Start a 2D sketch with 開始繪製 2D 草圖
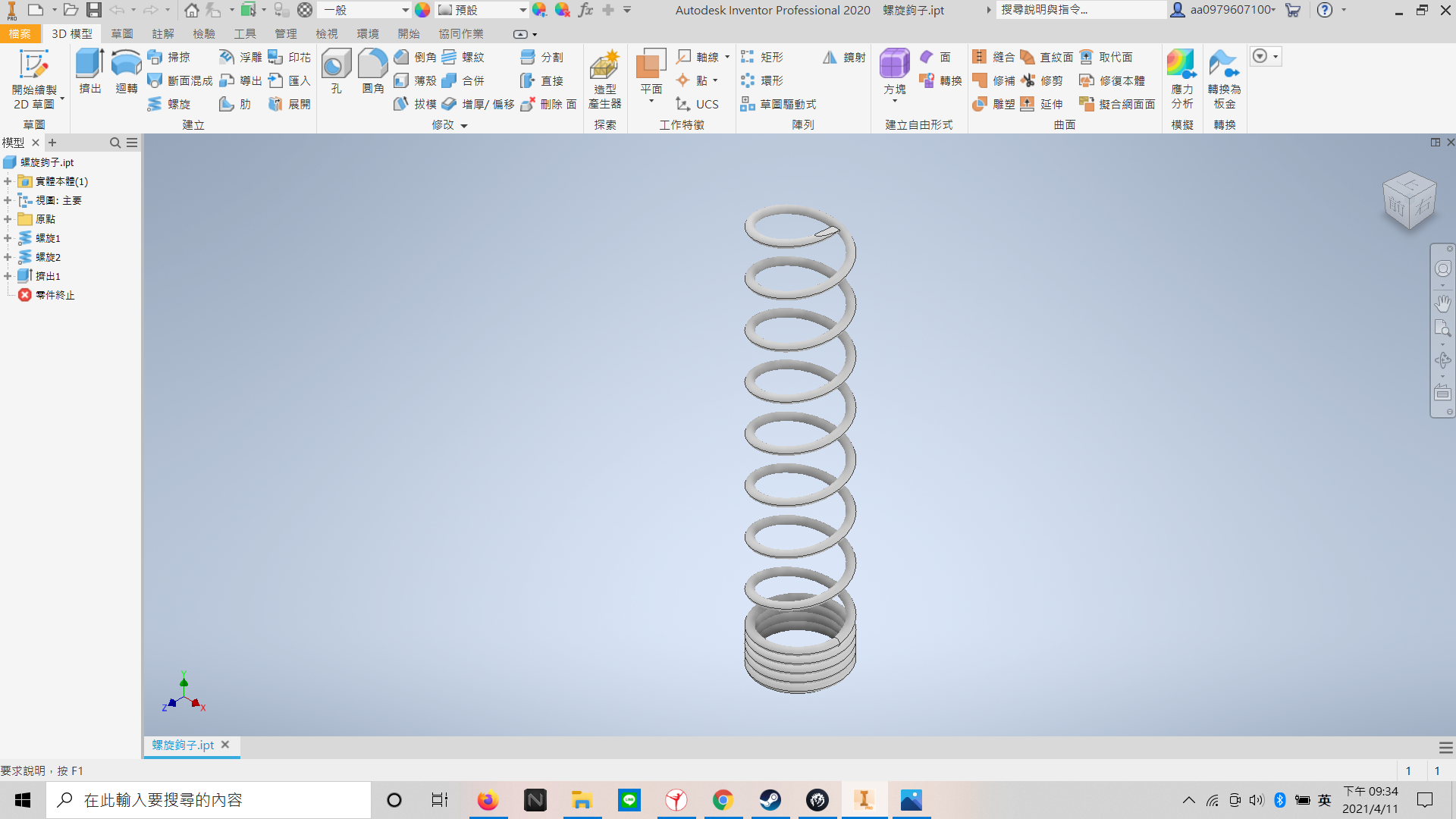 (34, 79)
